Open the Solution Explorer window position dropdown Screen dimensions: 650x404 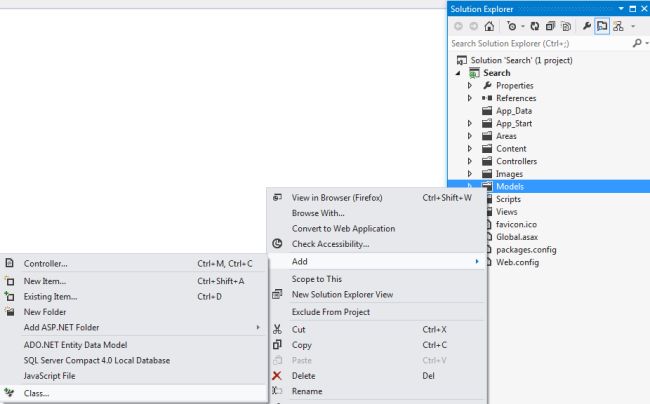(621, 9)
